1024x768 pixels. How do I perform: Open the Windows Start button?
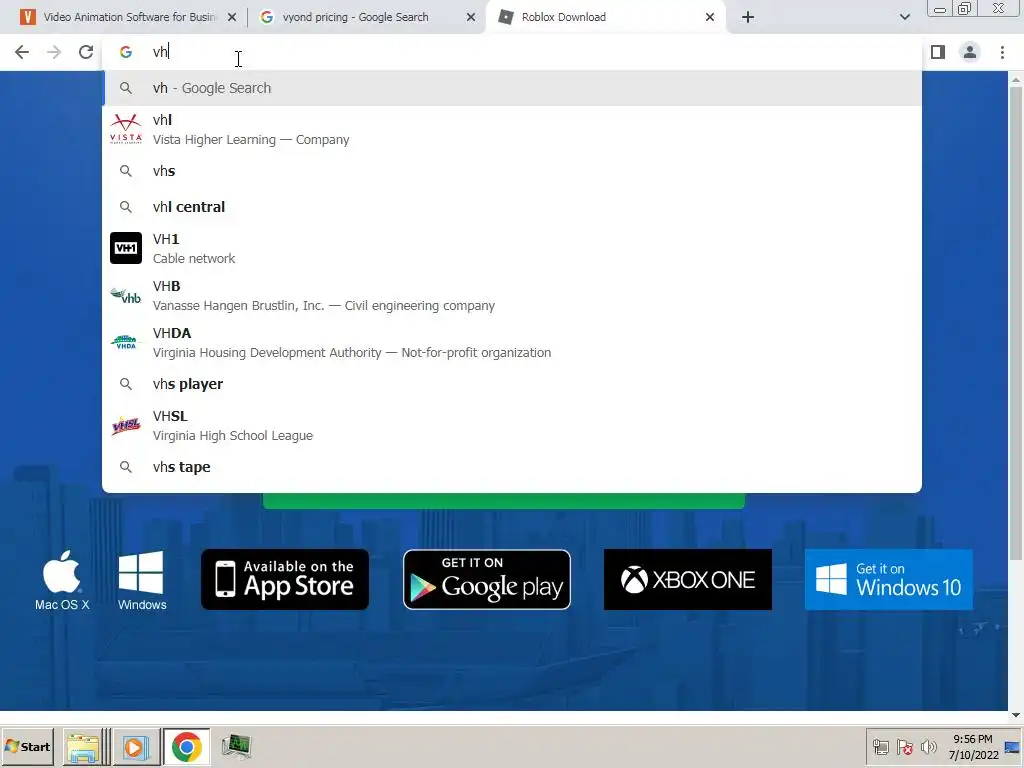click(x=27, y=746)
